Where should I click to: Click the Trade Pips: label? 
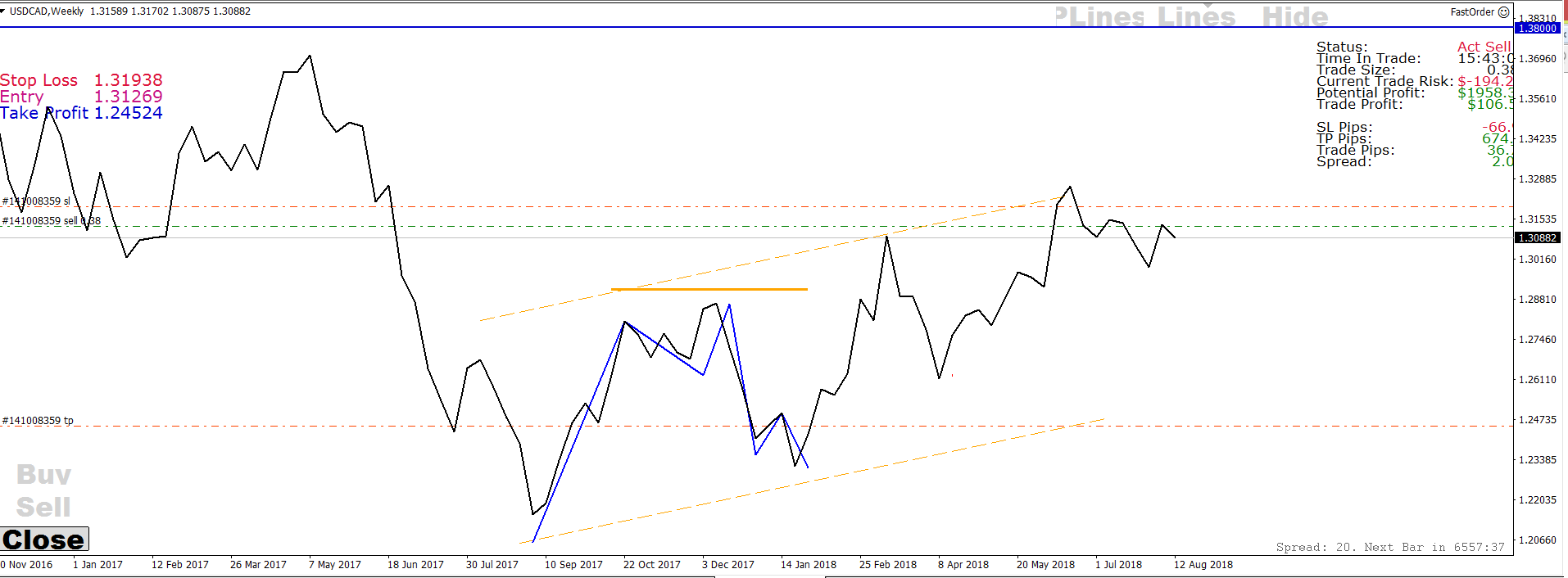(1356, 151)
